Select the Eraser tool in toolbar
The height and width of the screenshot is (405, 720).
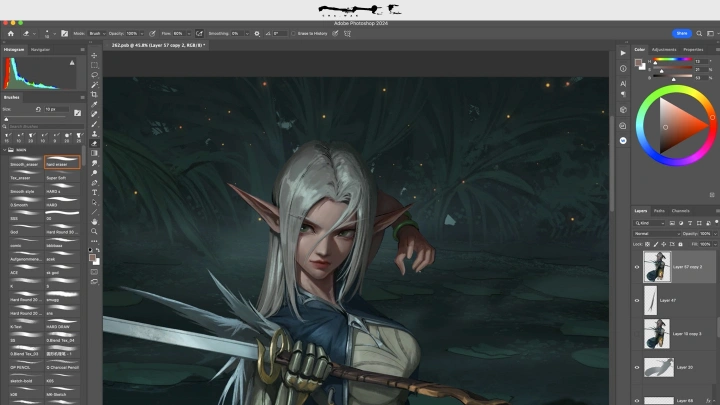[94, 143]
